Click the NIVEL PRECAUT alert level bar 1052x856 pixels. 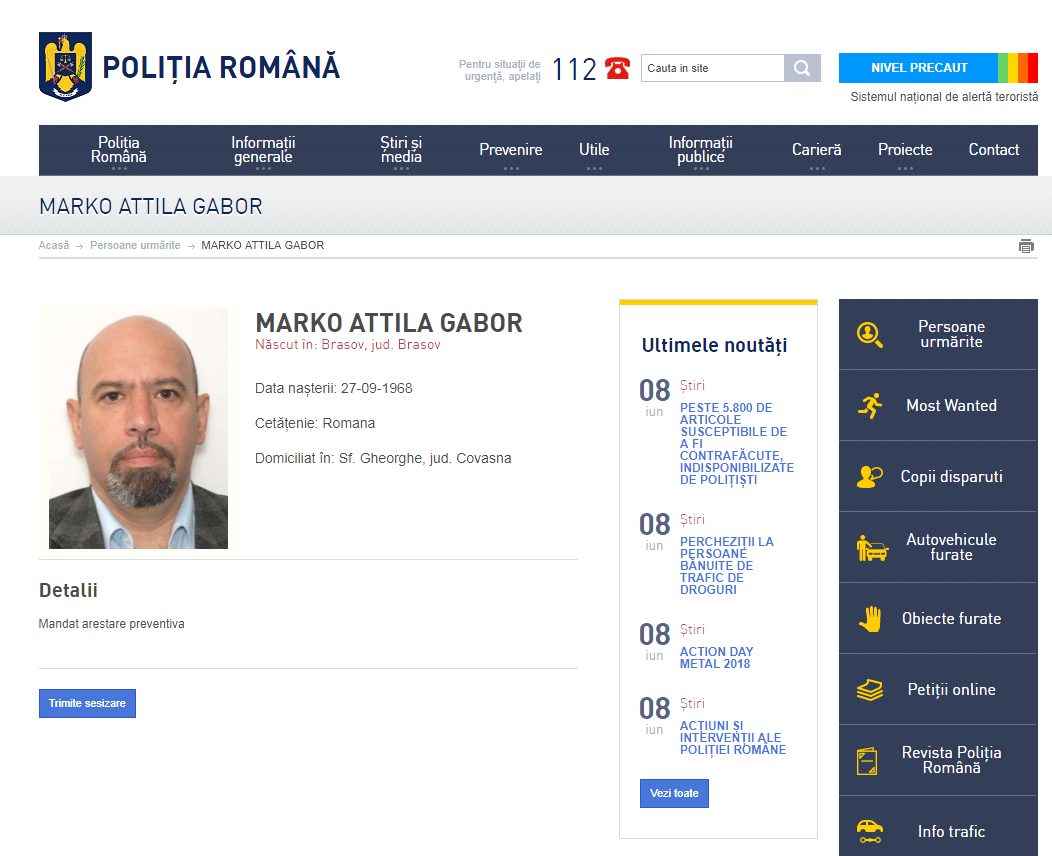tap(916, 68)
